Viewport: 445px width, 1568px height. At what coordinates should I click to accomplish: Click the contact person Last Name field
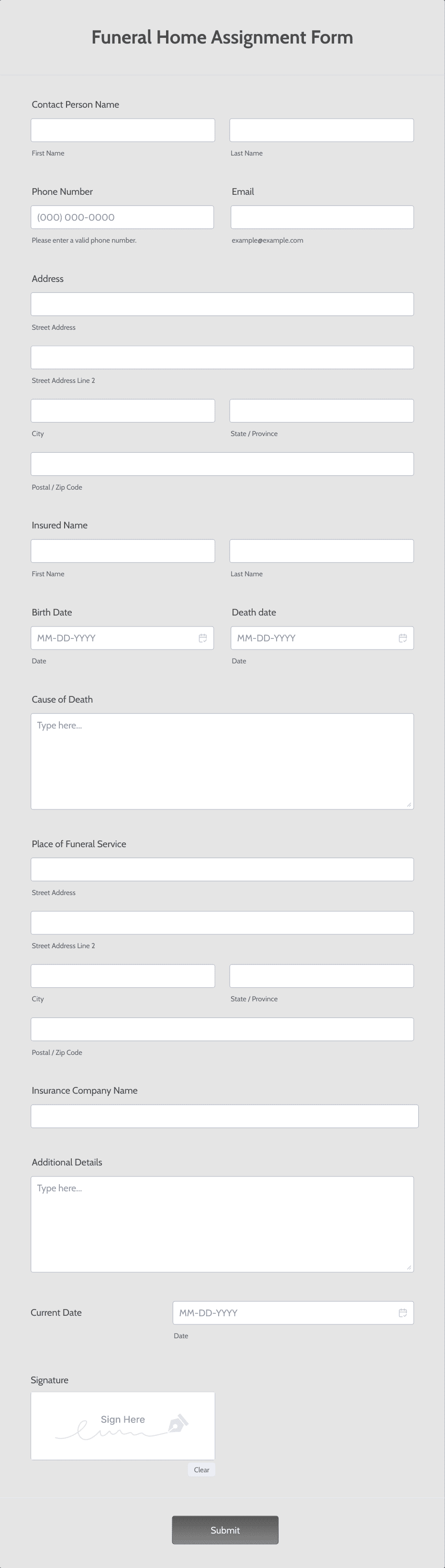click(x=322, y=130)
